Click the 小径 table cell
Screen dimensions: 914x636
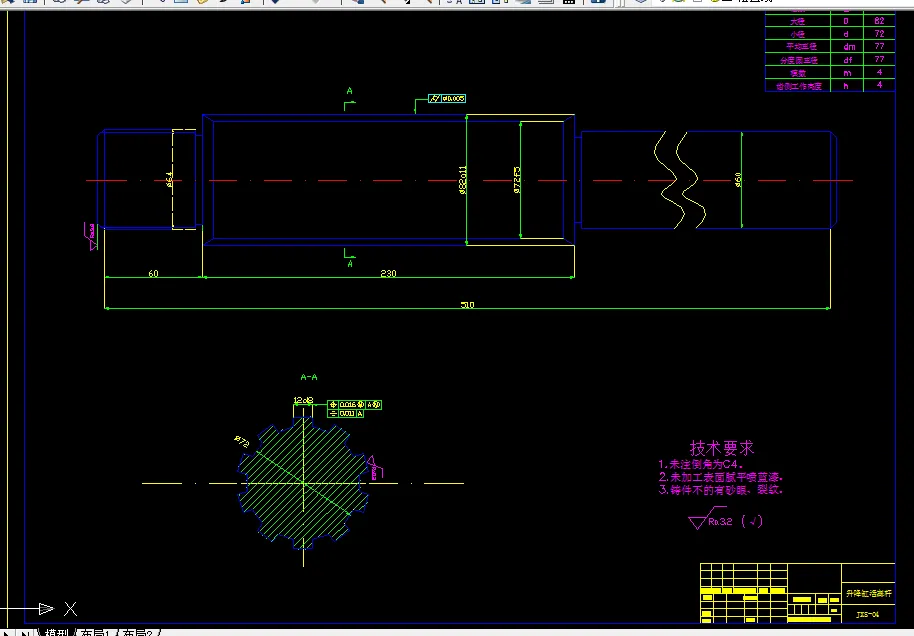click(x=797, y=34)
